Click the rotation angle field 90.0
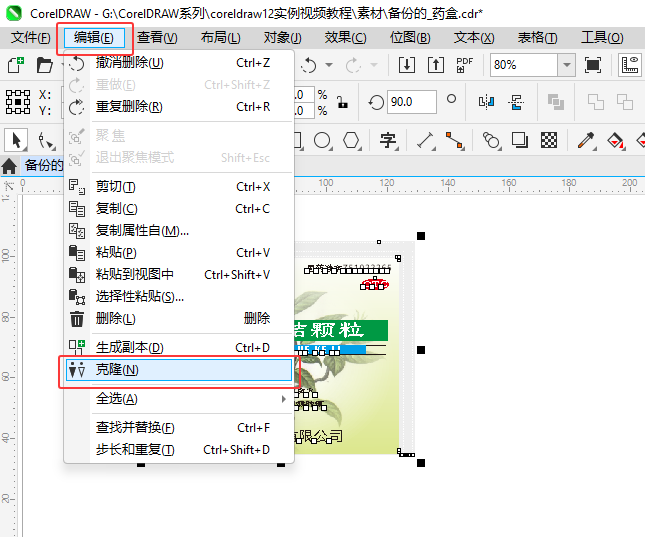The image size is (645, 537). [411, 102]
